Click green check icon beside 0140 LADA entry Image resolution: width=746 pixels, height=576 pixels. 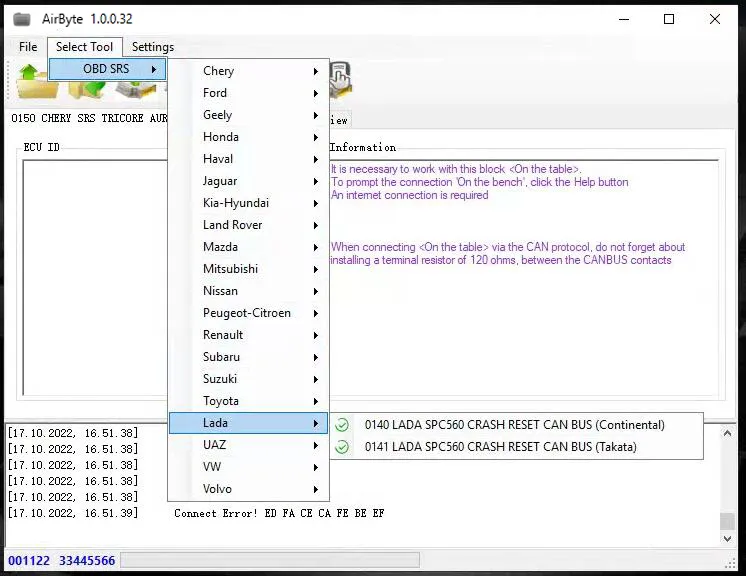coord(343,425)
